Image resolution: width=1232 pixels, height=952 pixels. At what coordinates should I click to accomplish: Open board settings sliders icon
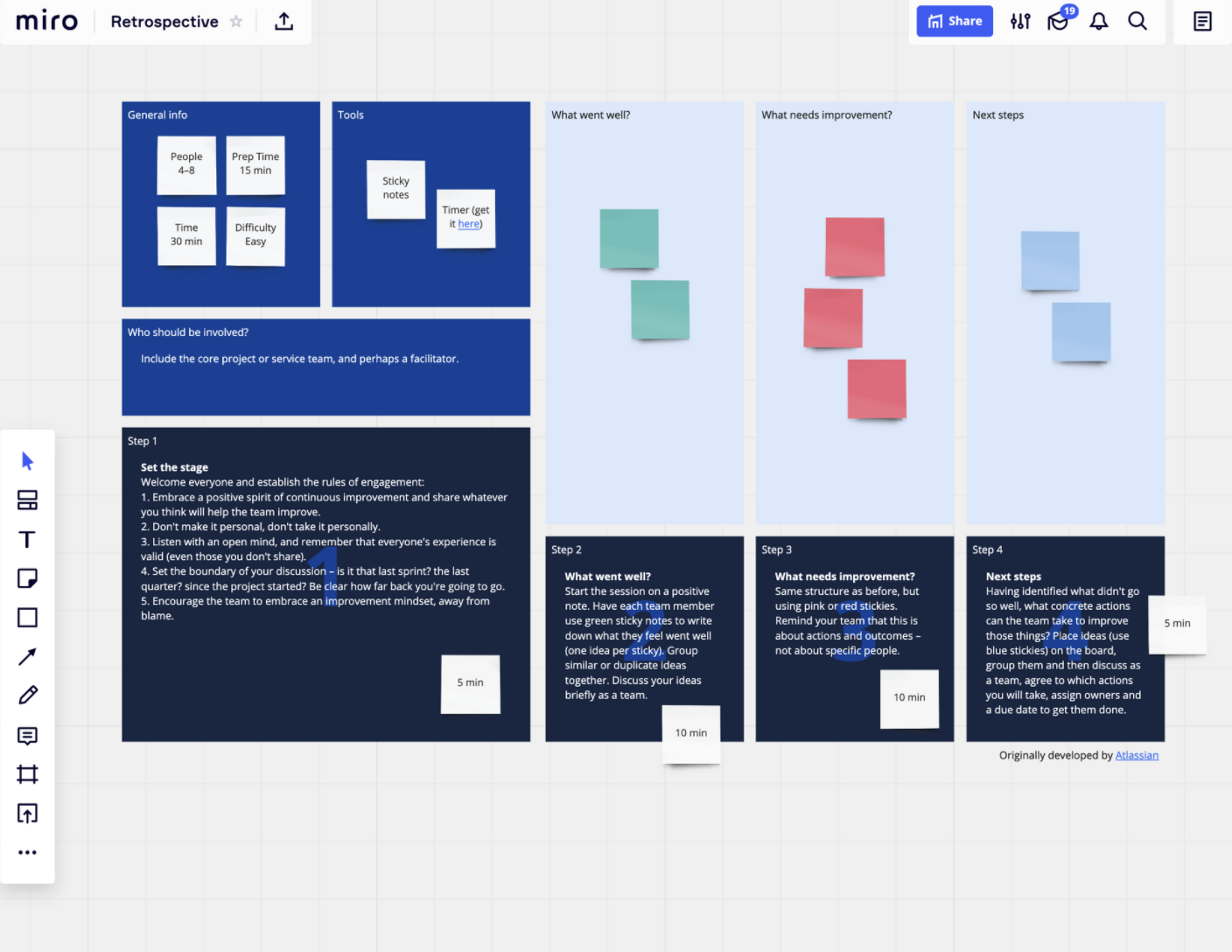point(1020,21)
